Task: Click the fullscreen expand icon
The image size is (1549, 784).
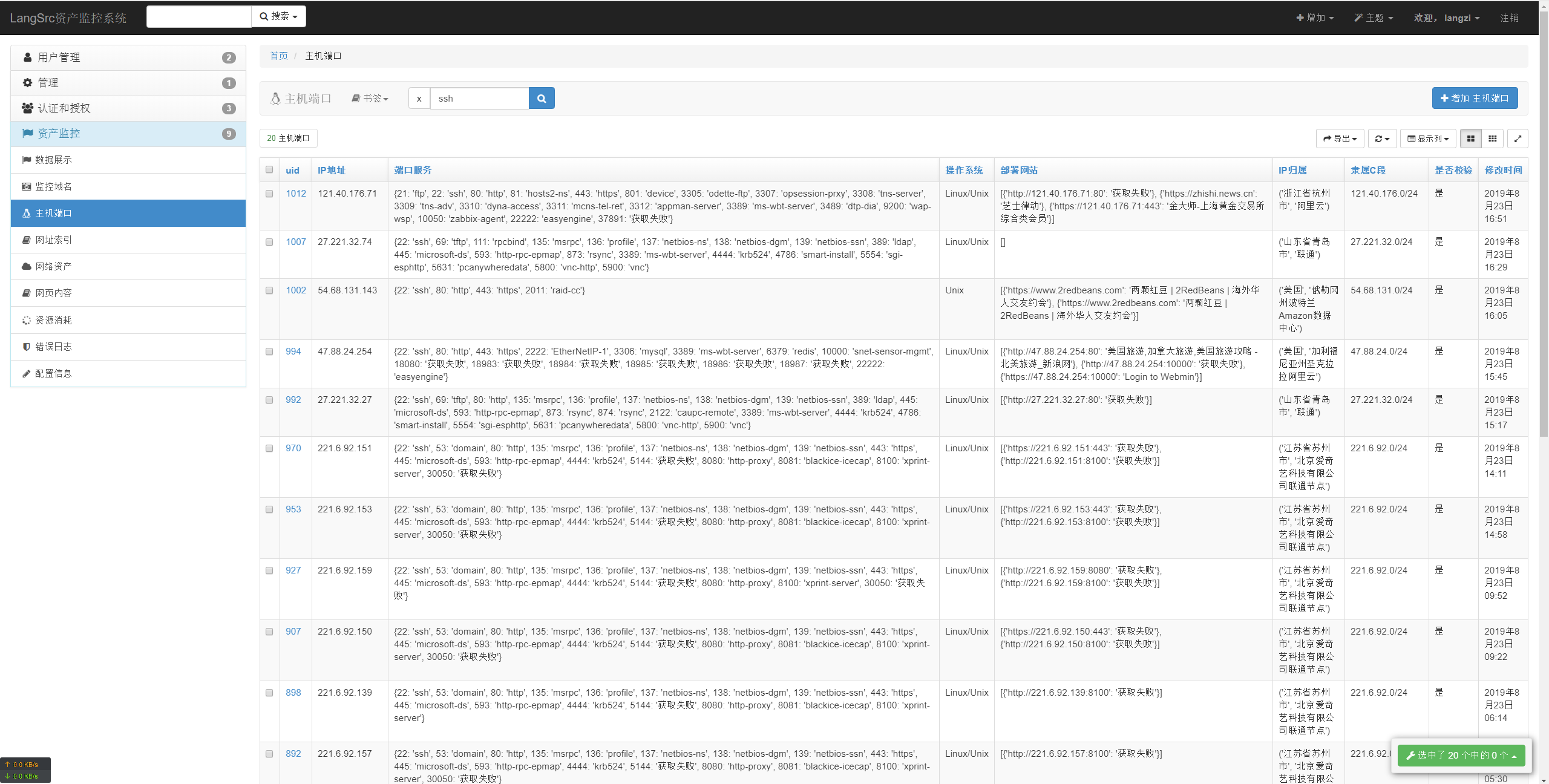Action: tap(1518, 139)
